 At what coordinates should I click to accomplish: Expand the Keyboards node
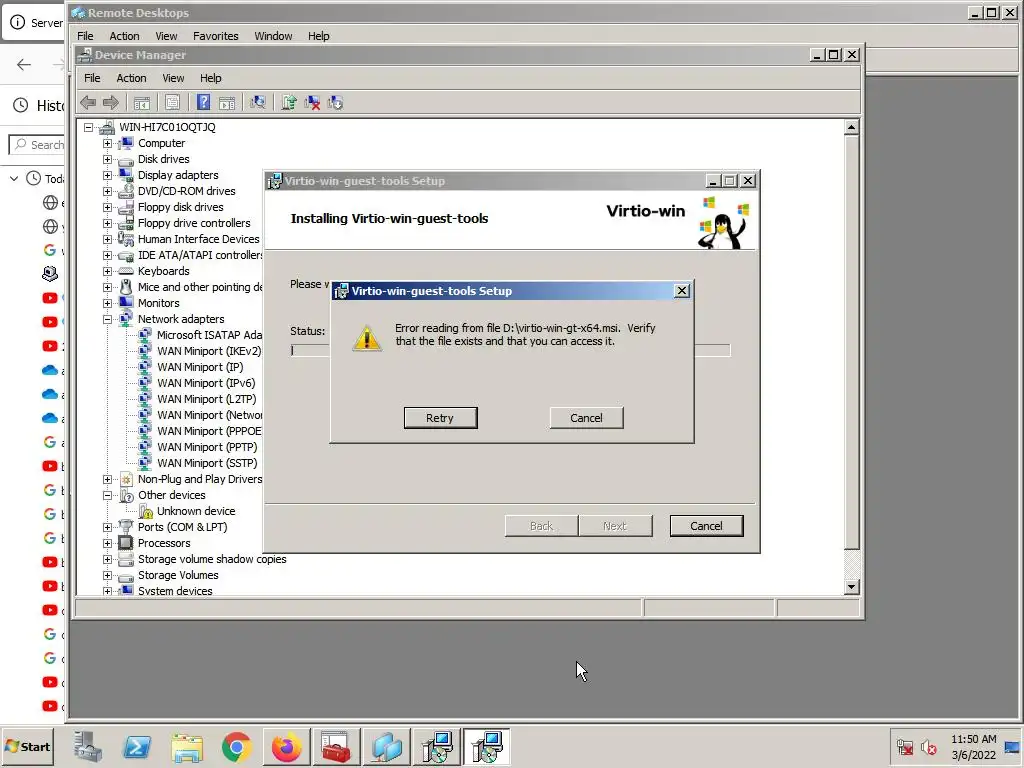[x=107, y=271]
